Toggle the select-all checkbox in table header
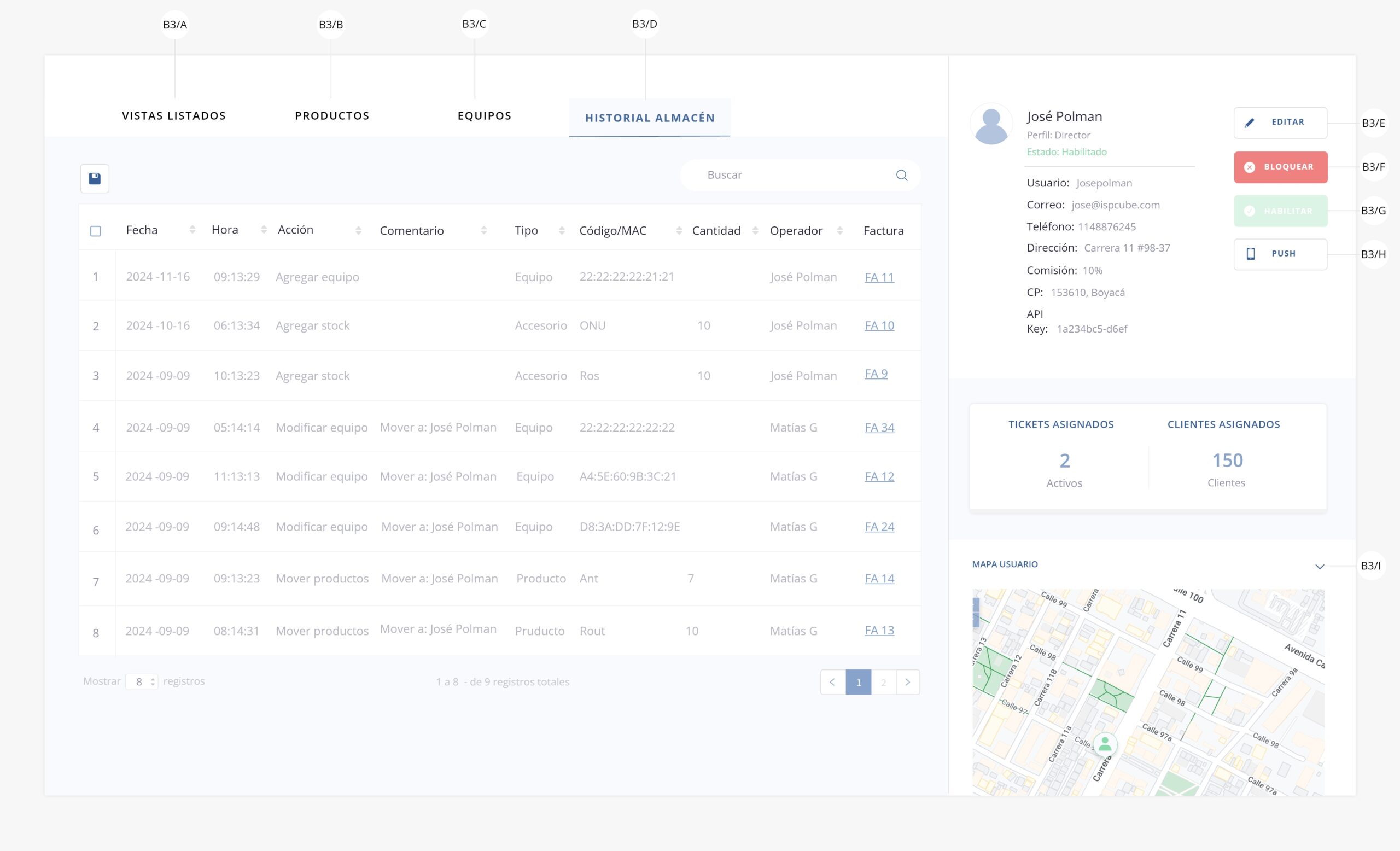The image size is (1400, 851). pos(96,231)
